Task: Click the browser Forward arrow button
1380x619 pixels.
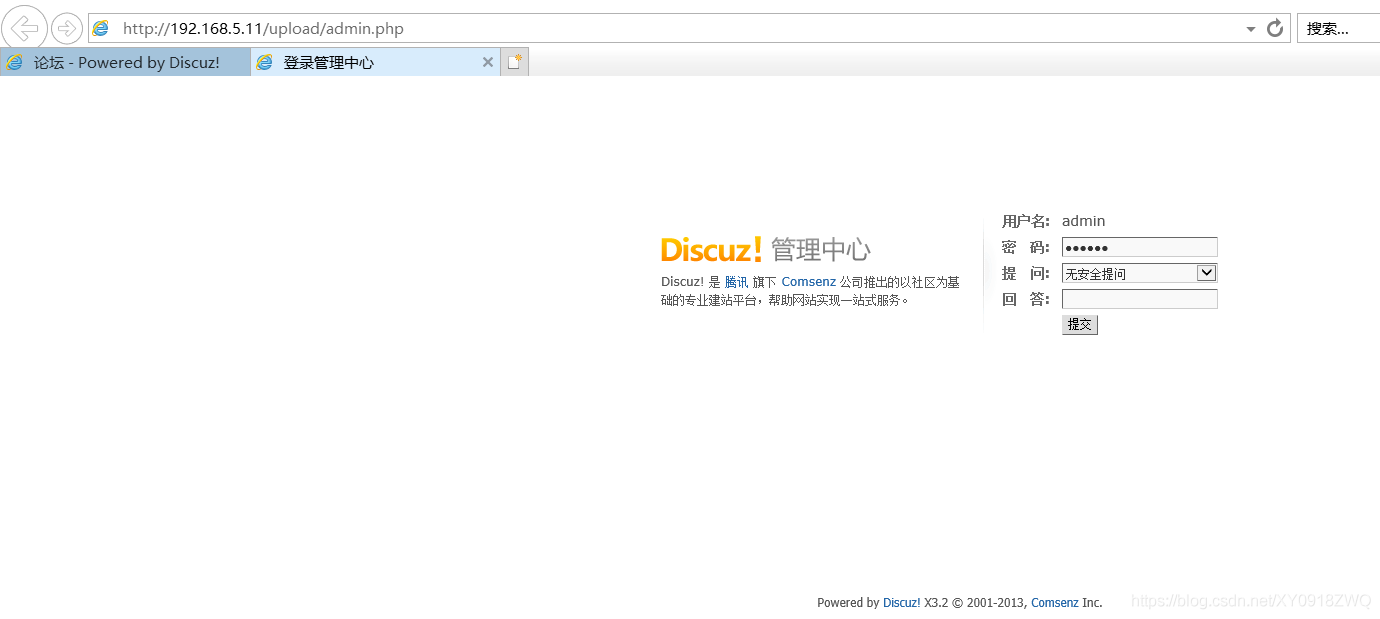Action: pyautogui.click(x=66, y=28)
